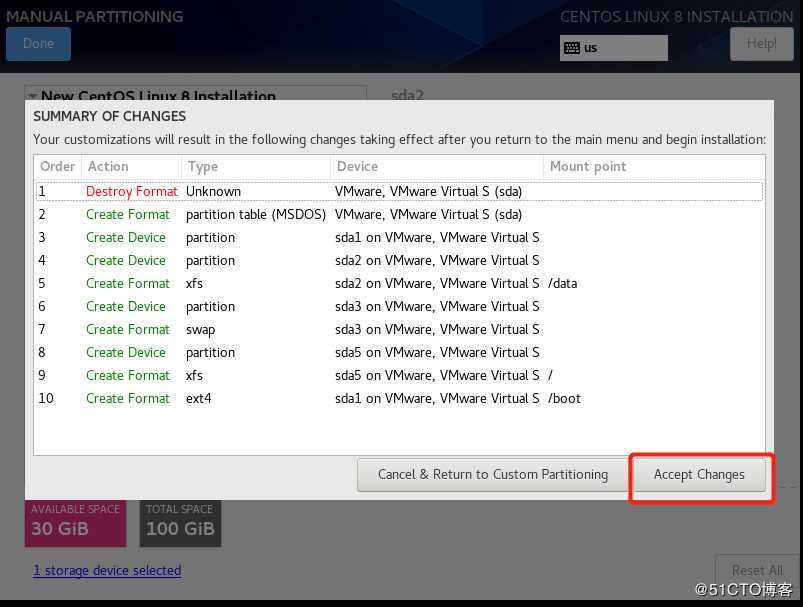Screen dimensions: 803x607
Task: Click the Reset All button
Action: (x=757, y=570)
